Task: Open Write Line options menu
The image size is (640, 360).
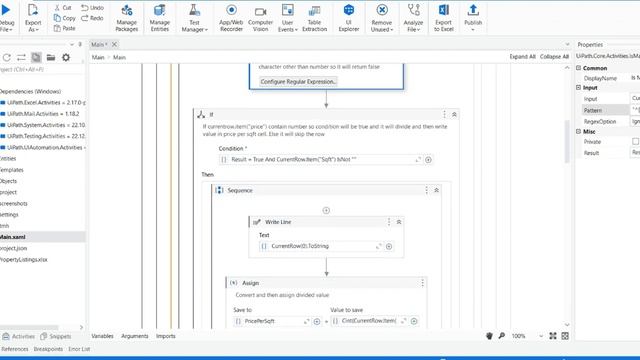Action: pos(389,222)
